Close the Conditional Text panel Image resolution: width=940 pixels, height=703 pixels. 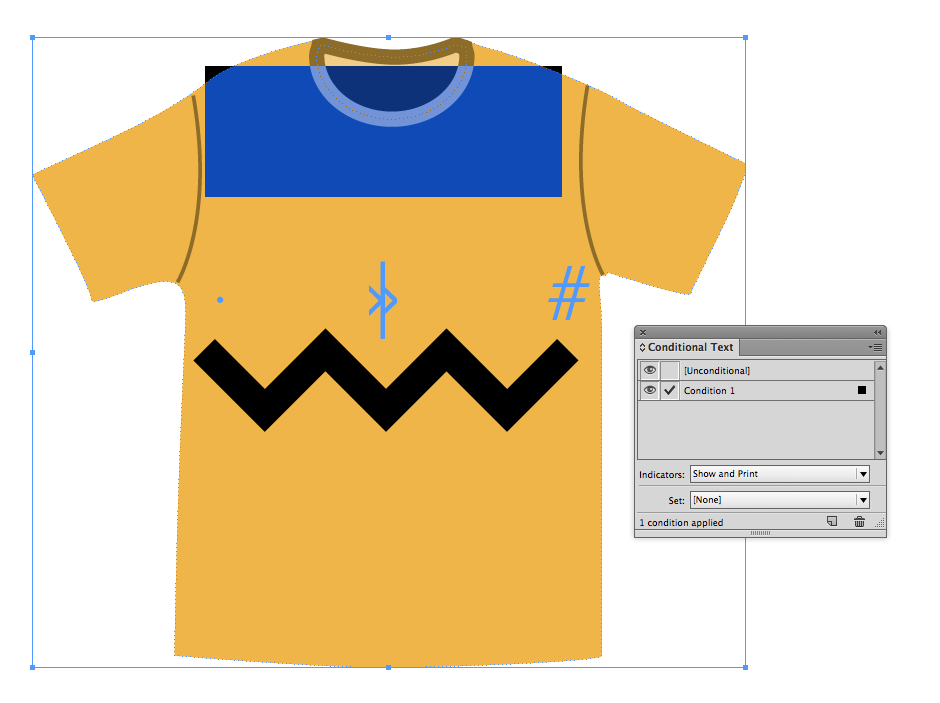tap(643, 332)
